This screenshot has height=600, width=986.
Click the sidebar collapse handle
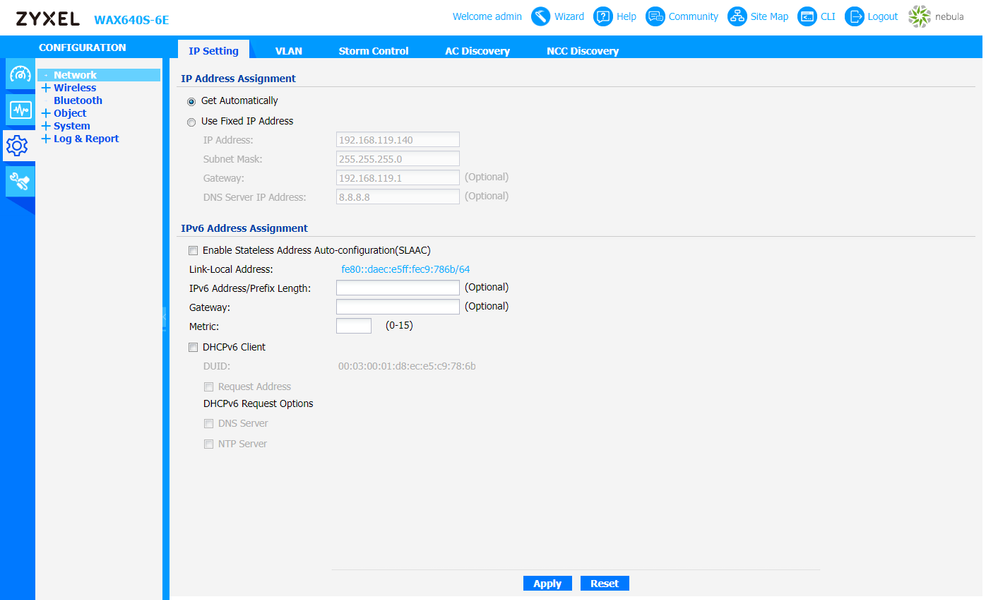click(165, 318)
